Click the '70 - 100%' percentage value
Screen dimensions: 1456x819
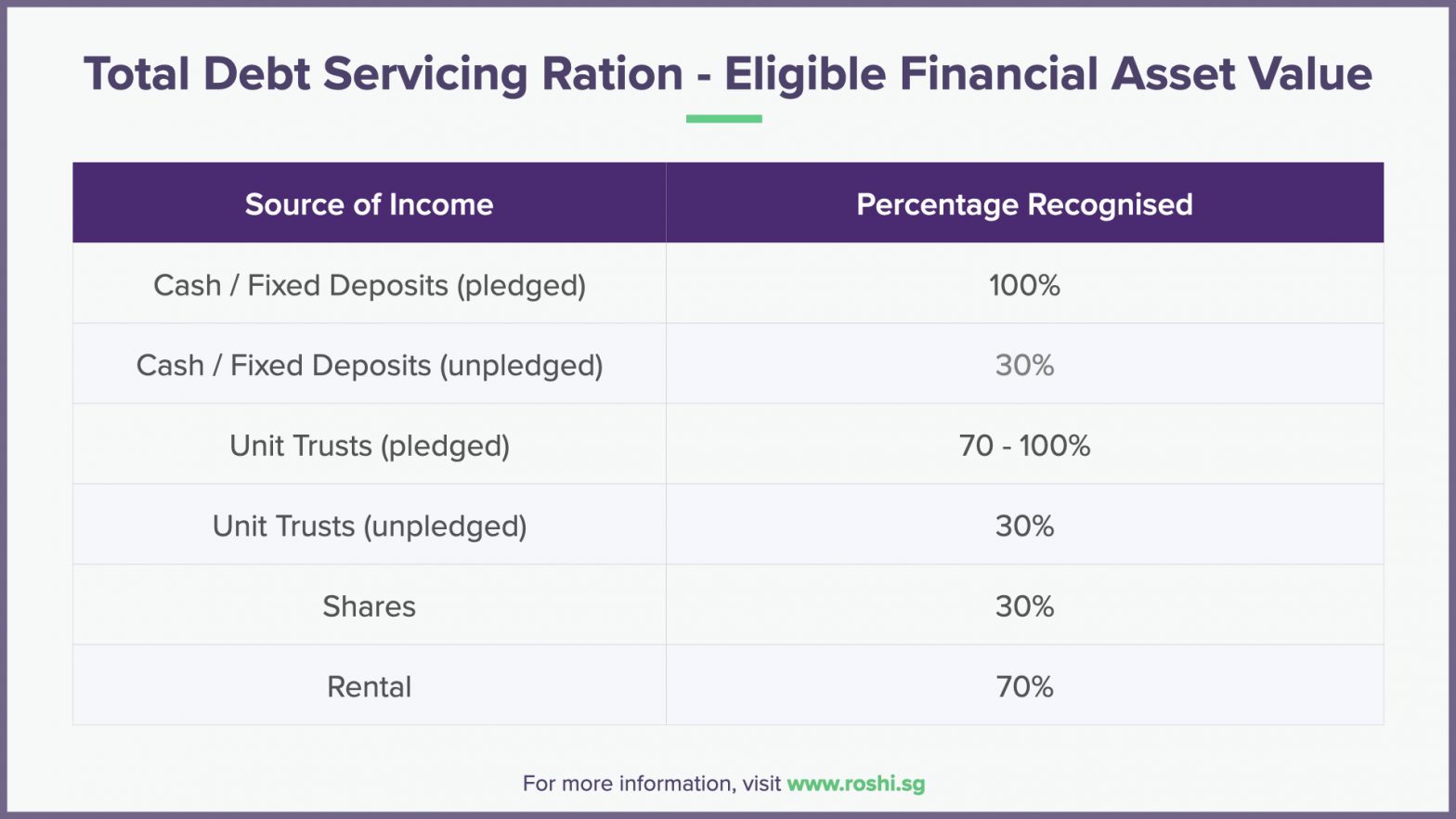pyautogui.click(x=1024, y=446)
